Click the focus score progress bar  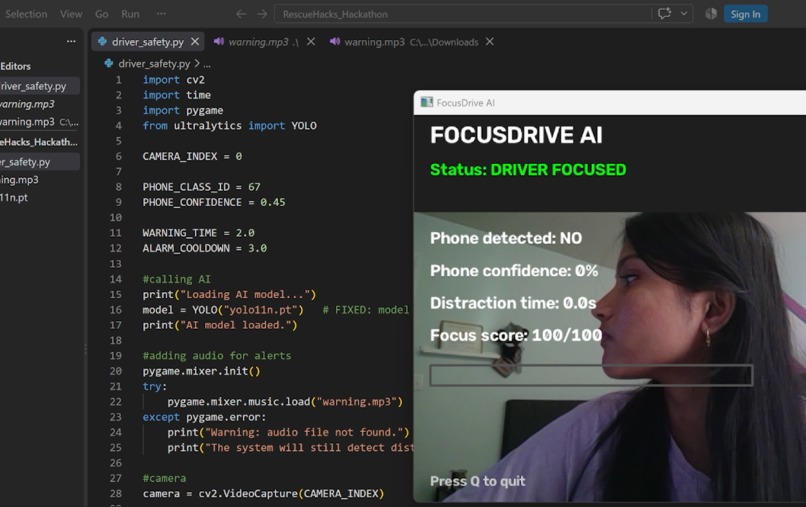(x=591, y=375)
